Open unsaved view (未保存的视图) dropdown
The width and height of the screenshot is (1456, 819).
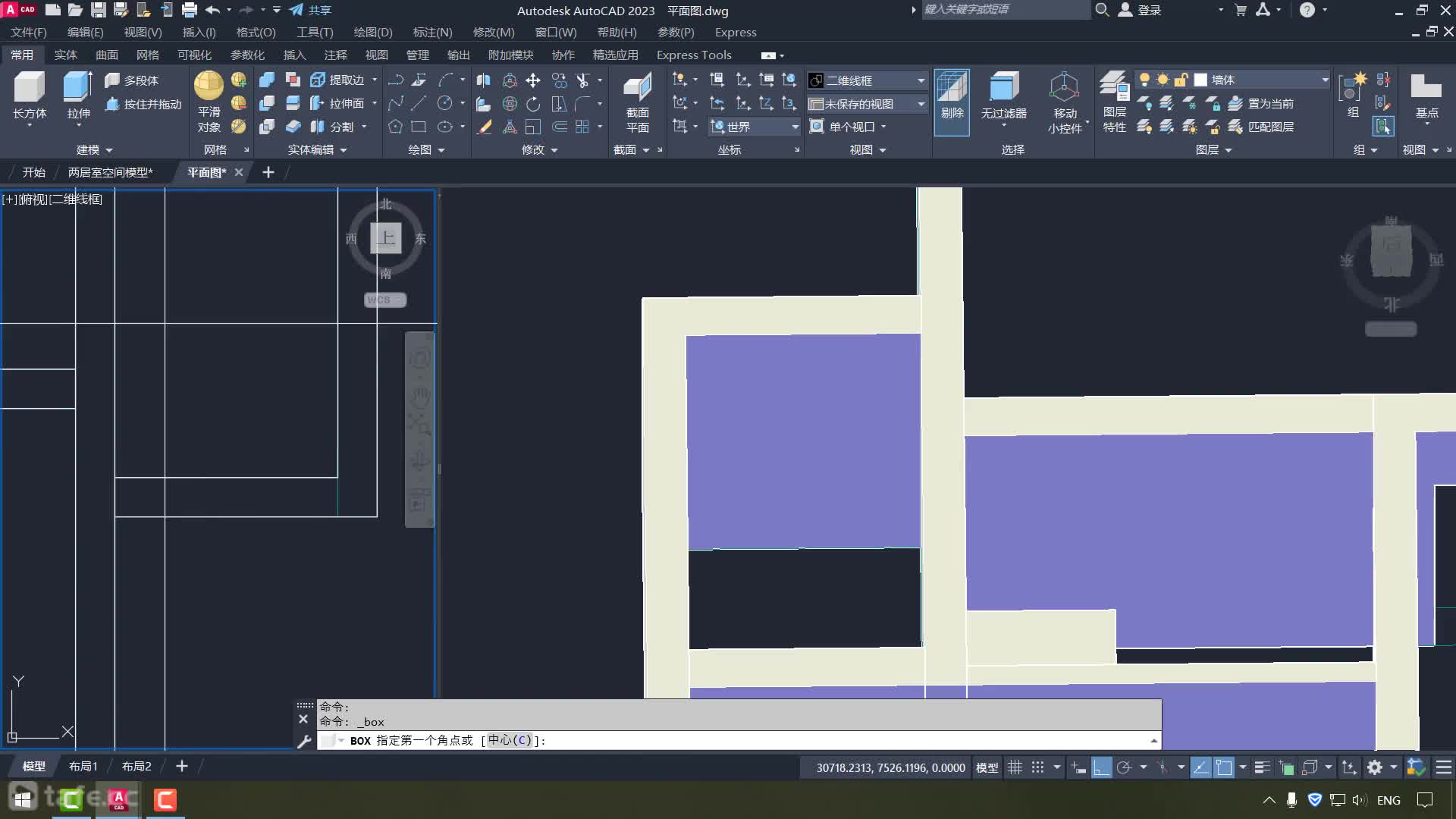(868, 104)
